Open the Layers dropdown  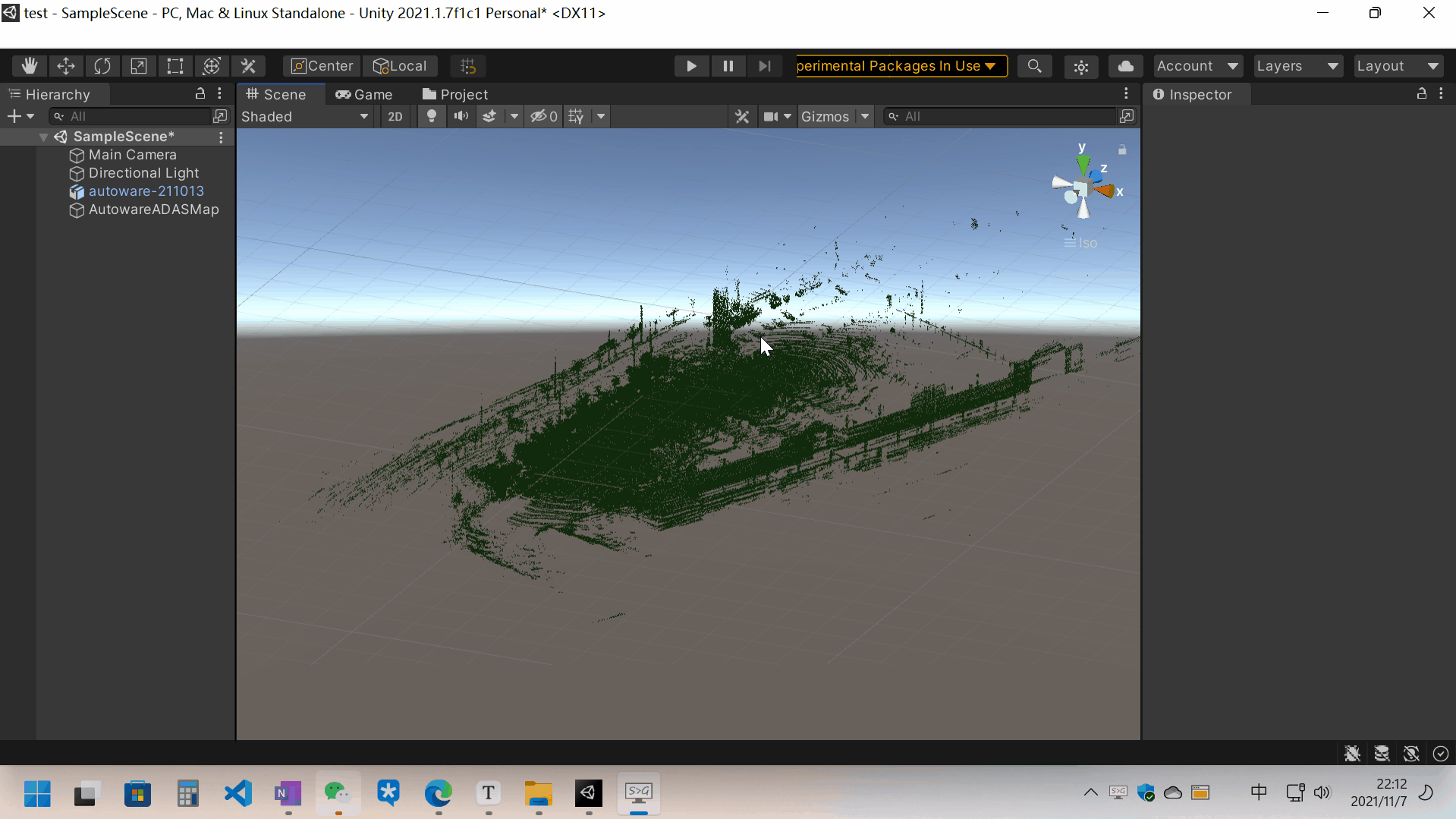click(x=1297, y=66)
